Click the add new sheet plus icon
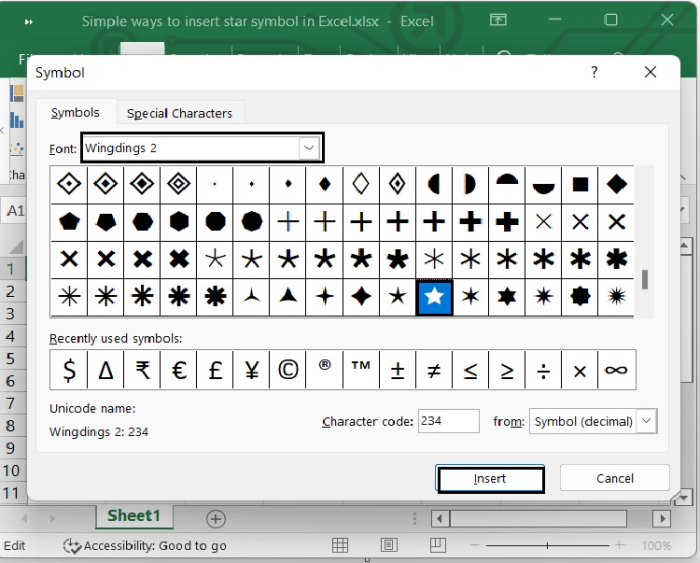Viewport: 700px width, 563px height. point(215,518)
